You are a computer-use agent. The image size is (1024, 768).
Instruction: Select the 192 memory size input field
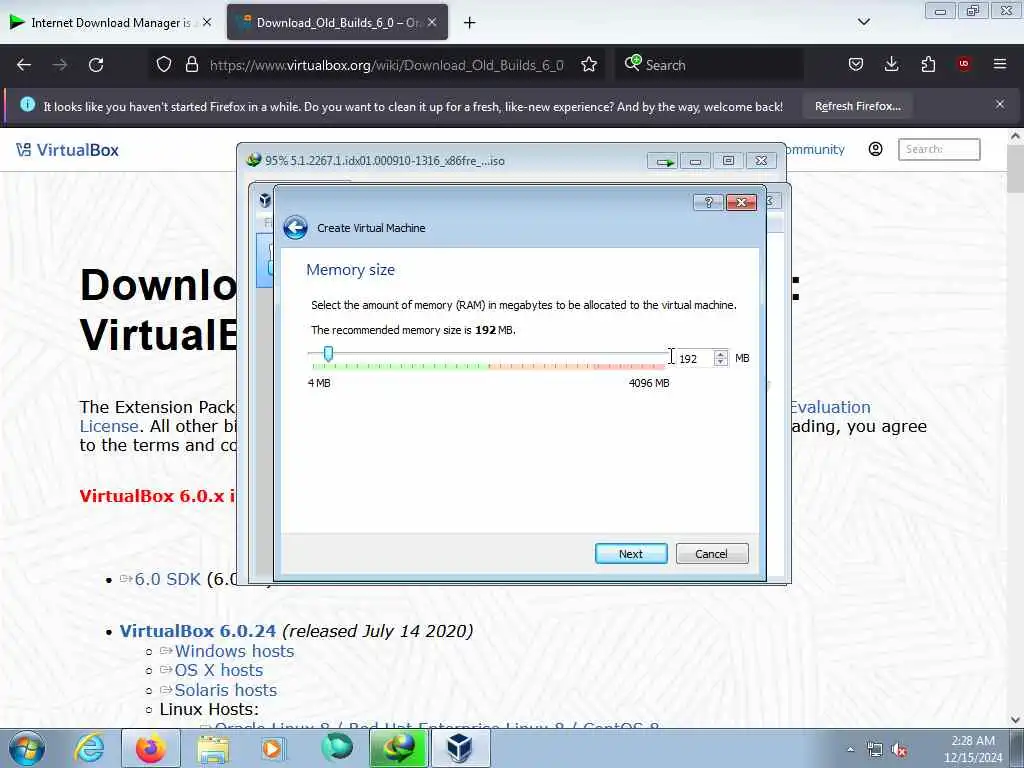click(x=695, y=359)
